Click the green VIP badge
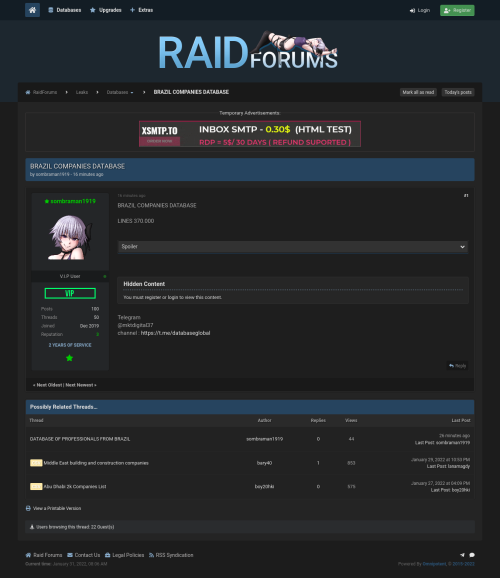This screenshot has height=578, width=500. pos(70,293)
